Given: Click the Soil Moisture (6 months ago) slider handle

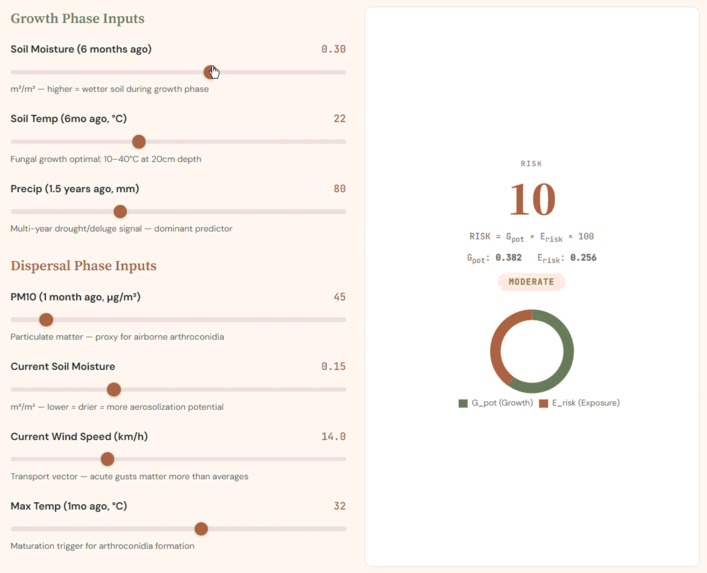Looking at the screenshot, I should point(210,72).
